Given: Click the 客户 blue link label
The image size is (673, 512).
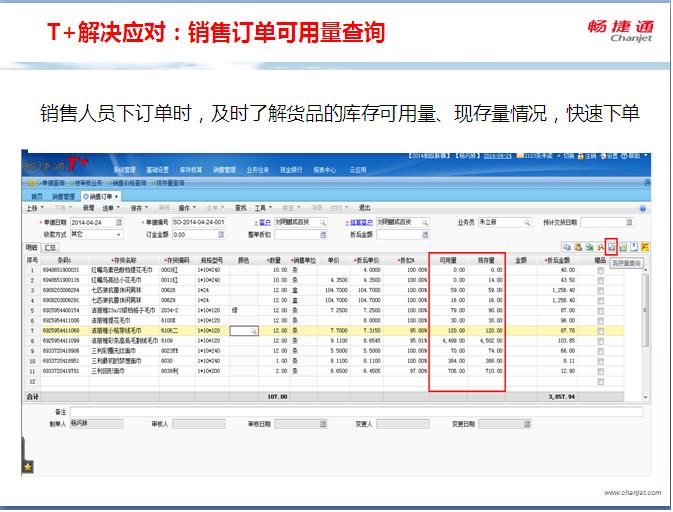Looking at the screenshot, I should [x=265, y=222].
